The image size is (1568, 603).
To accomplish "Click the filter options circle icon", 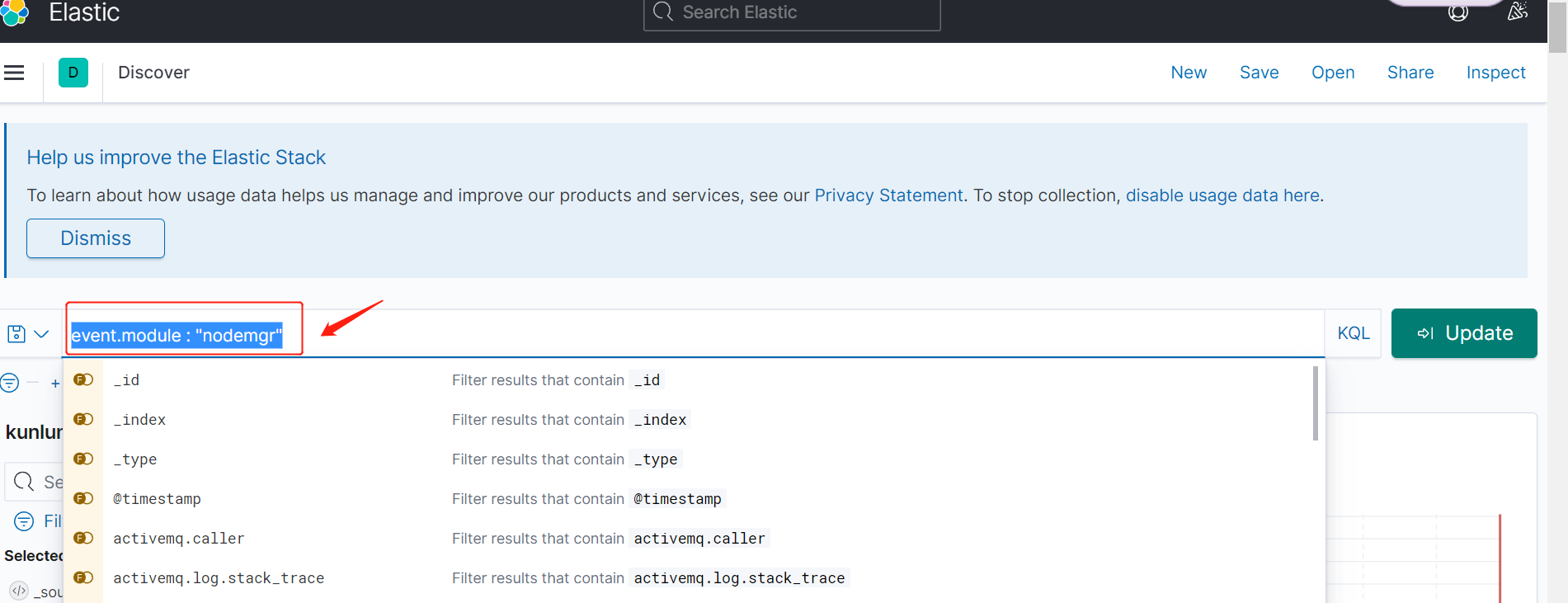I will [10, 383].
